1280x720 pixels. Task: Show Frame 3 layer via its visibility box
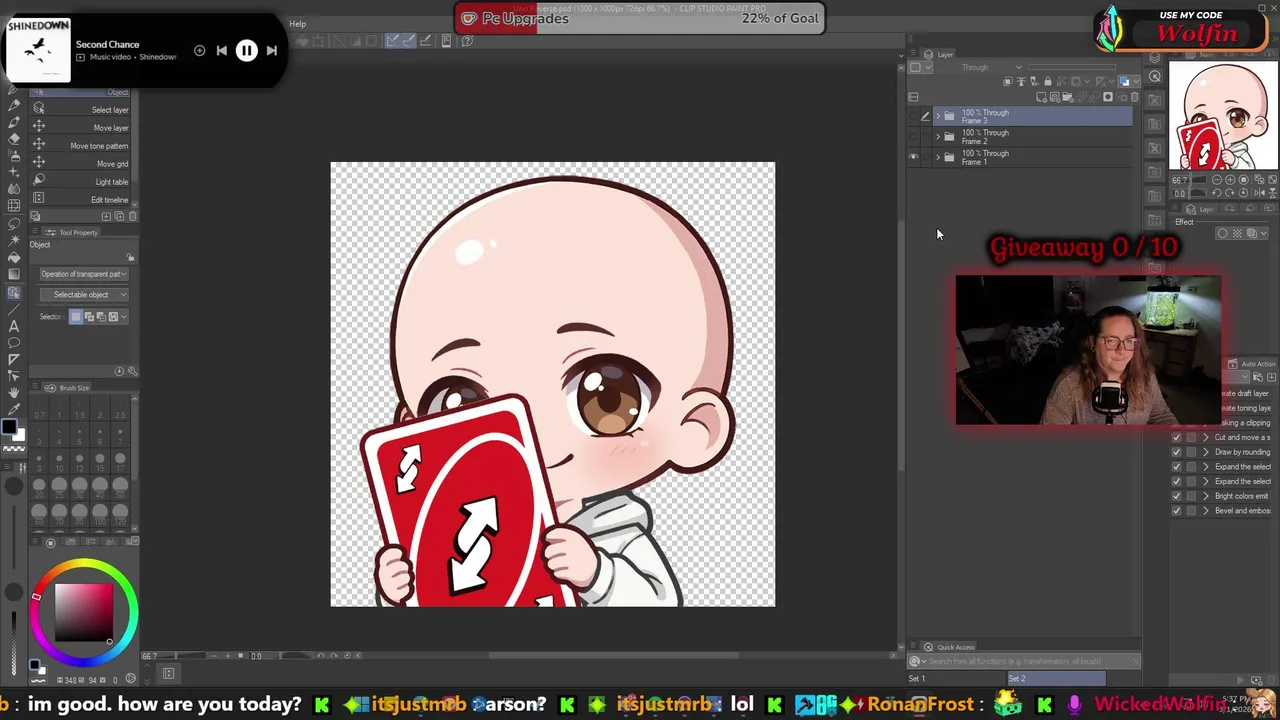[913, 116]
